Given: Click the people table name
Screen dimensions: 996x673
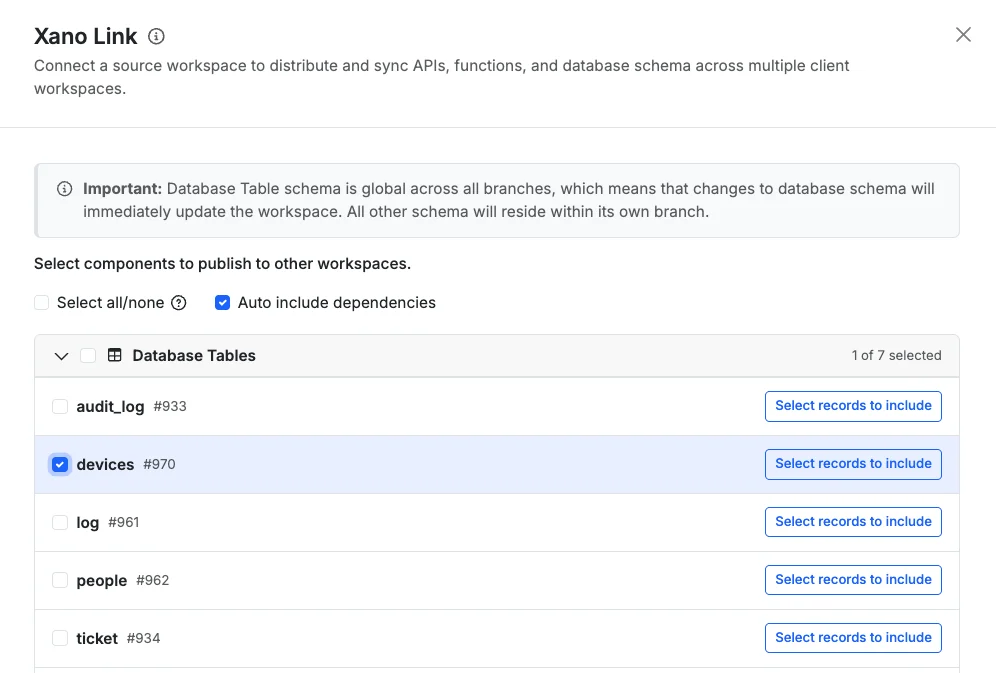Looking at the screenshot, I should [x=102, y=581].
